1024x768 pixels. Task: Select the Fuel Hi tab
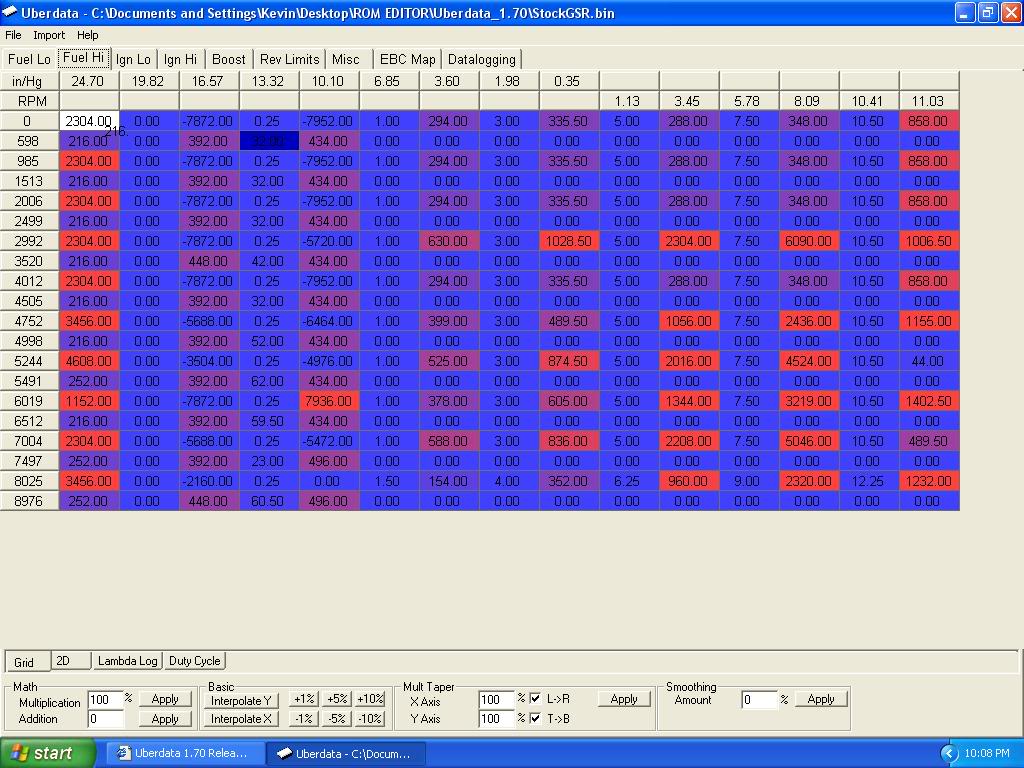[84, 57]
